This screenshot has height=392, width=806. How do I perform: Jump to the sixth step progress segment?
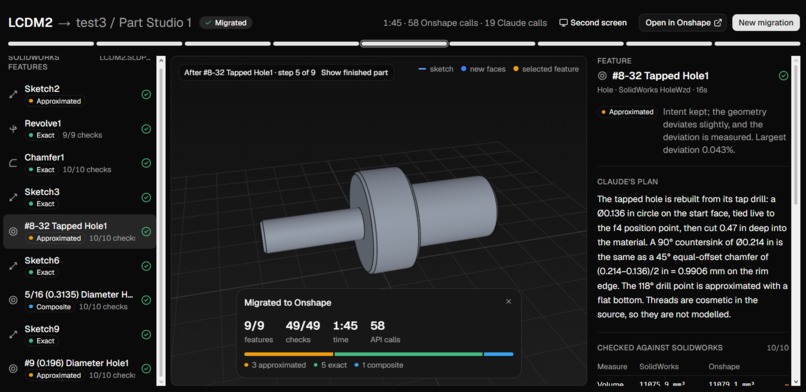tap(493, 44)
